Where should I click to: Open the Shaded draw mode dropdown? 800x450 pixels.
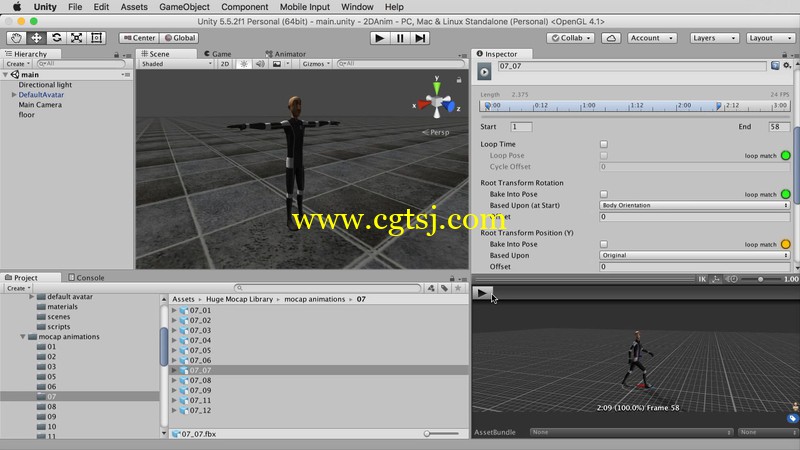(x=176, y=64)
